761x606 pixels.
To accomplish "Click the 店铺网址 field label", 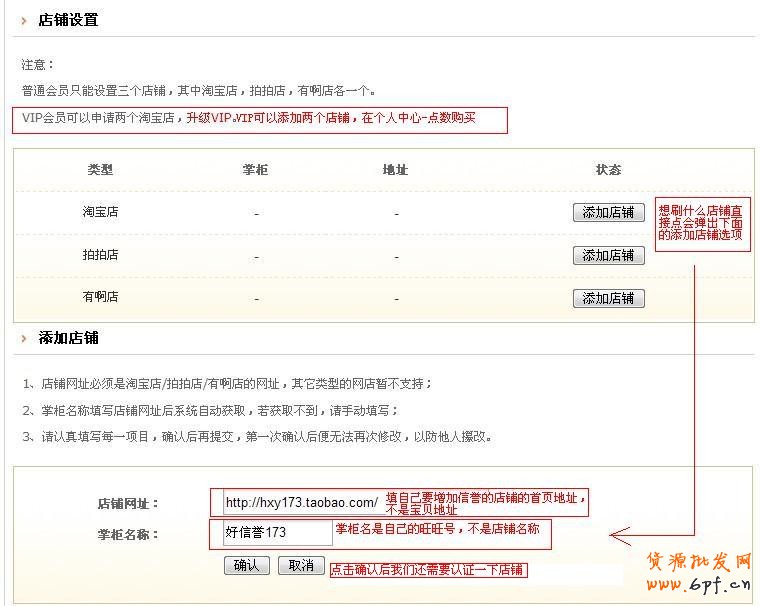I will click(x=128, y=504).
